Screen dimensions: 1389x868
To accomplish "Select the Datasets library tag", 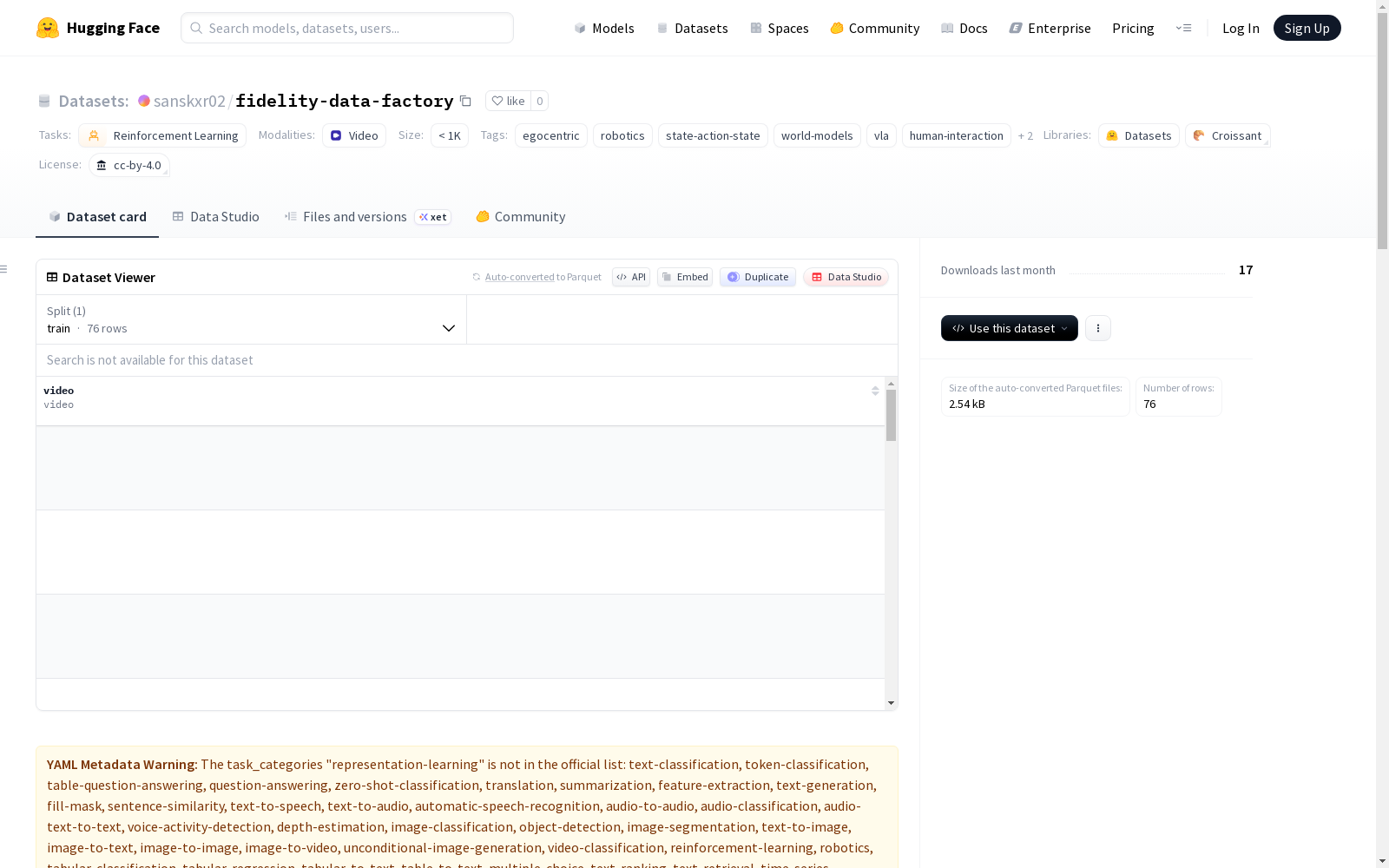I will click(x=1139, y=135).
